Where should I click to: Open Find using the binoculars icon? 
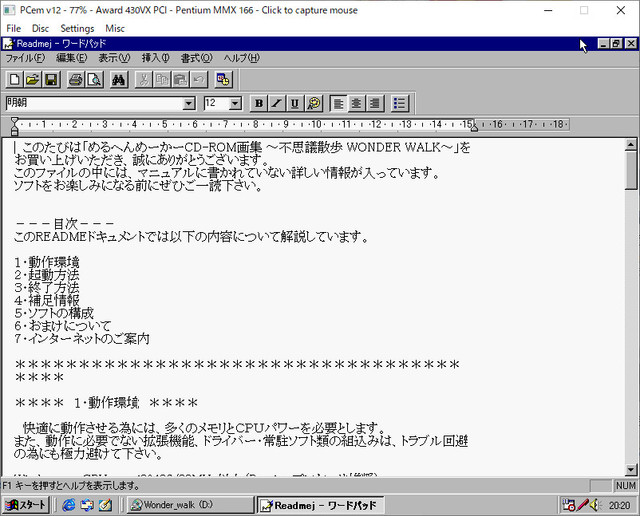[119, 80]
